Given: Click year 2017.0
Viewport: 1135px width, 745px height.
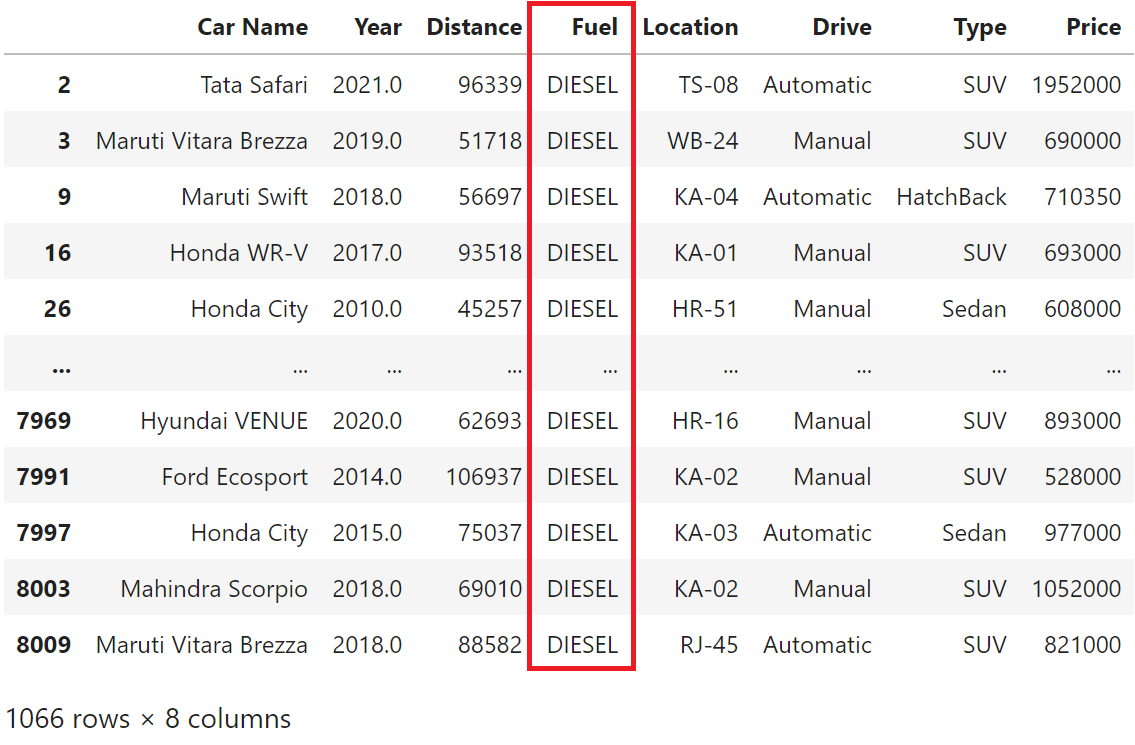Looking at the screenshot, I should click(x=367, y=253).
